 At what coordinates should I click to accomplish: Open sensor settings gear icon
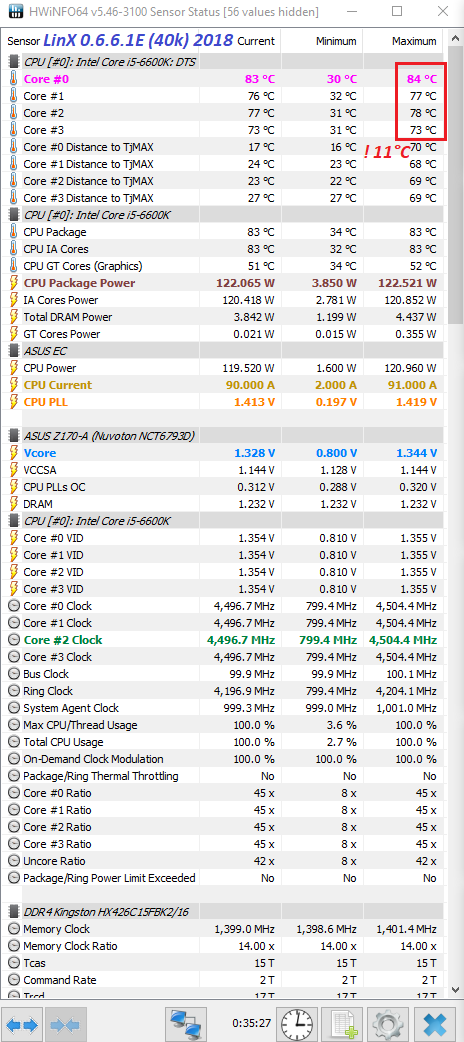[x=388, y=1024]
